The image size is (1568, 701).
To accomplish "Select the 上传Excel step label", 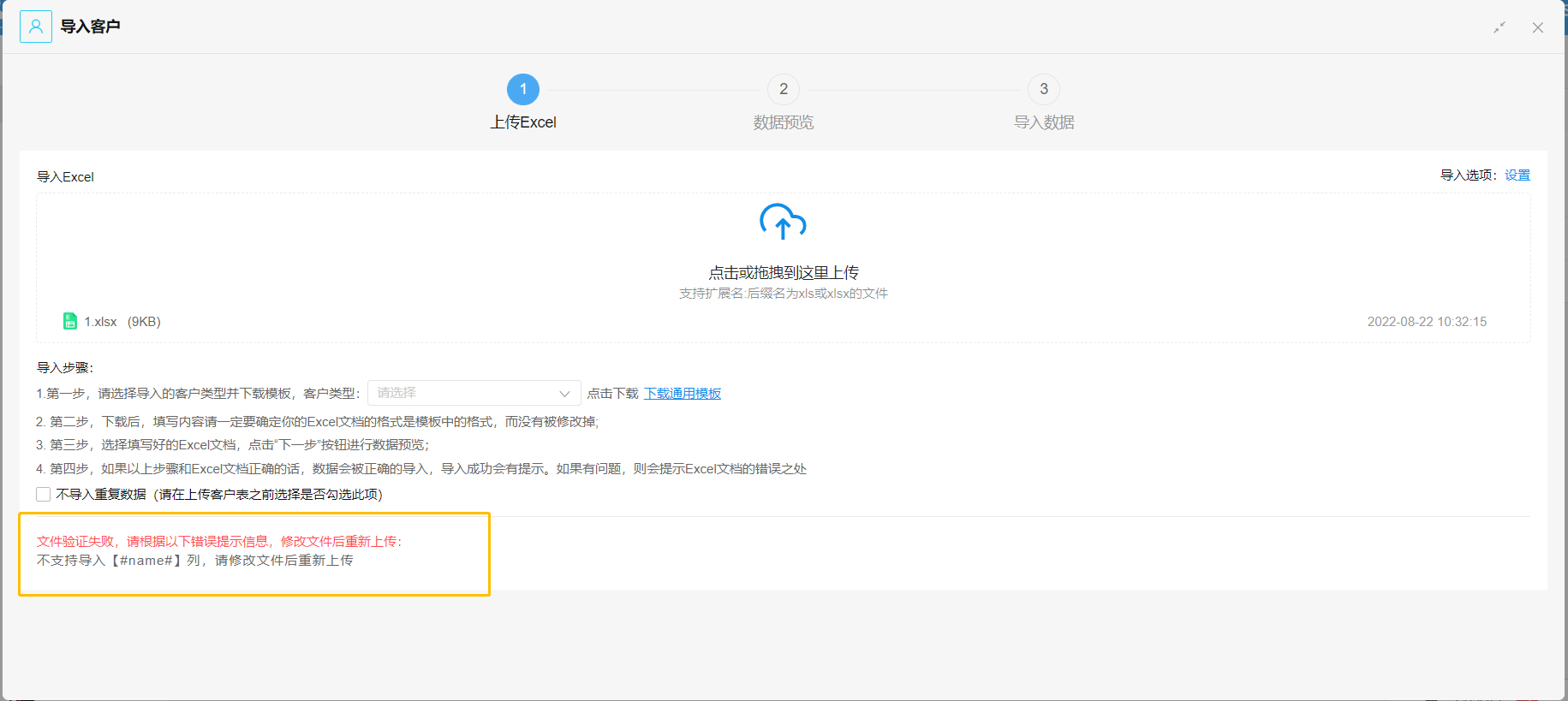I will (x=523, y=122).
